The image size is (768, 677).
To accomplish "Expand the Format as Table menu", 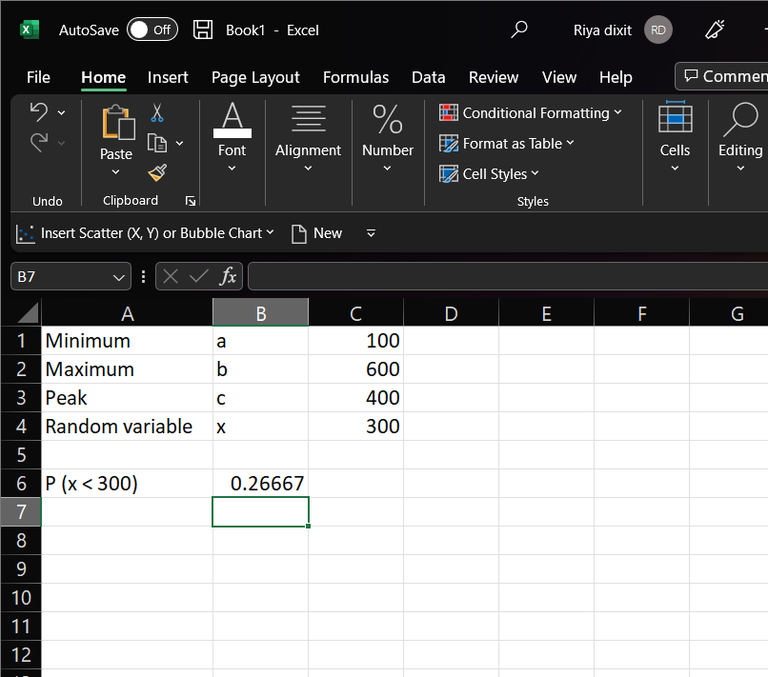I will point(507,143).
